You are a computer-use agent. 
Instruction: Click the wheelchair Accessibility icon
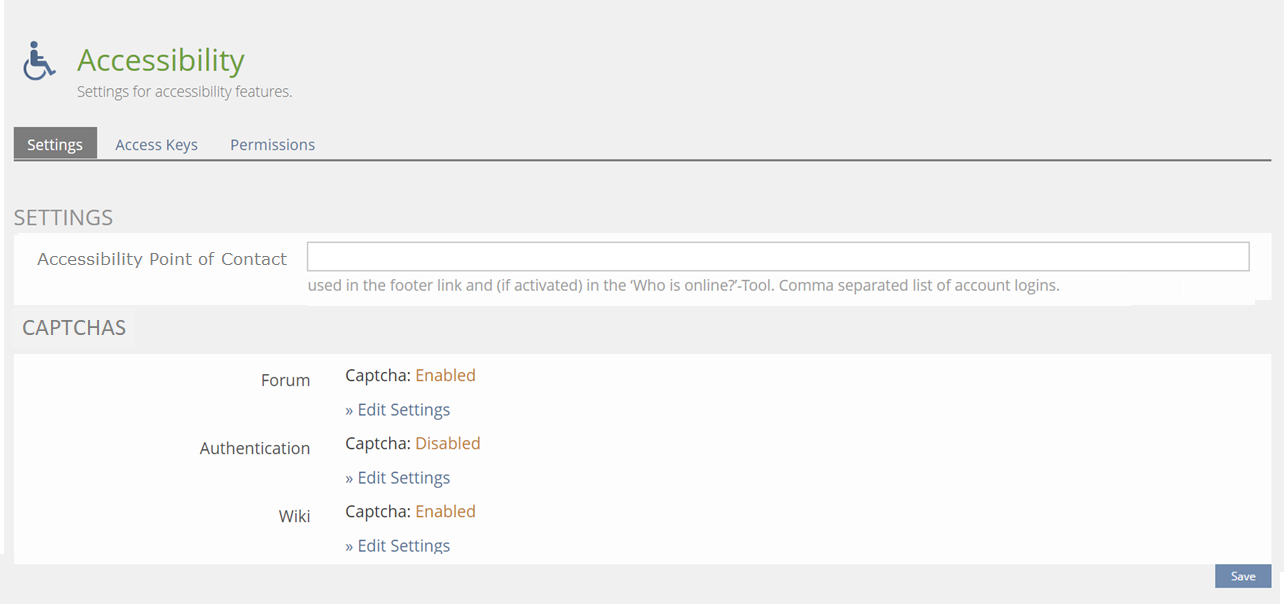point(39,61)
